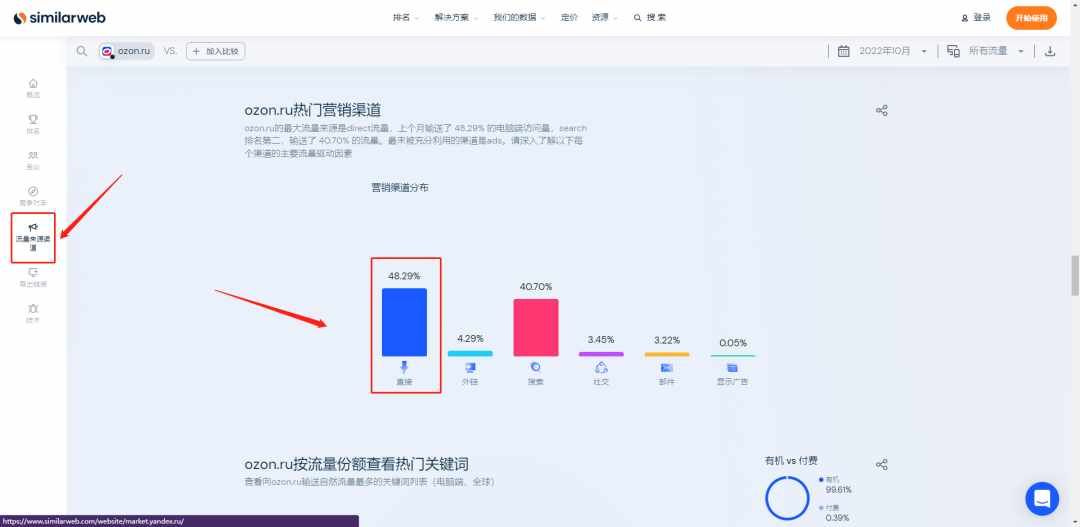Click the download icon in toolbar

(1050, 51)
